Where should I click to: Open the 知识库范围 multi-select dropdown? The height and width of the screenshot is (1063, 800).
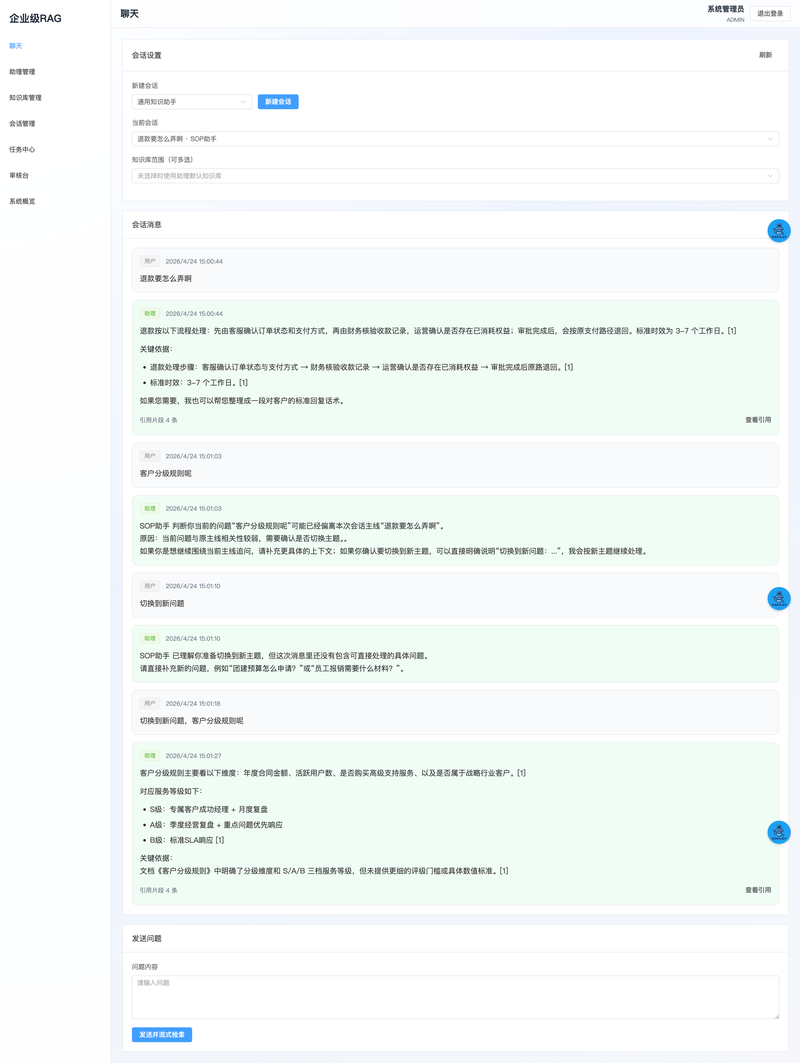pyautogui.click(x=455, y=176)
